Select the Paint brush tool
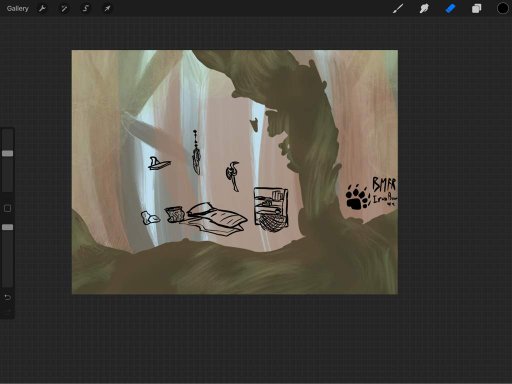 coord(398,8)
